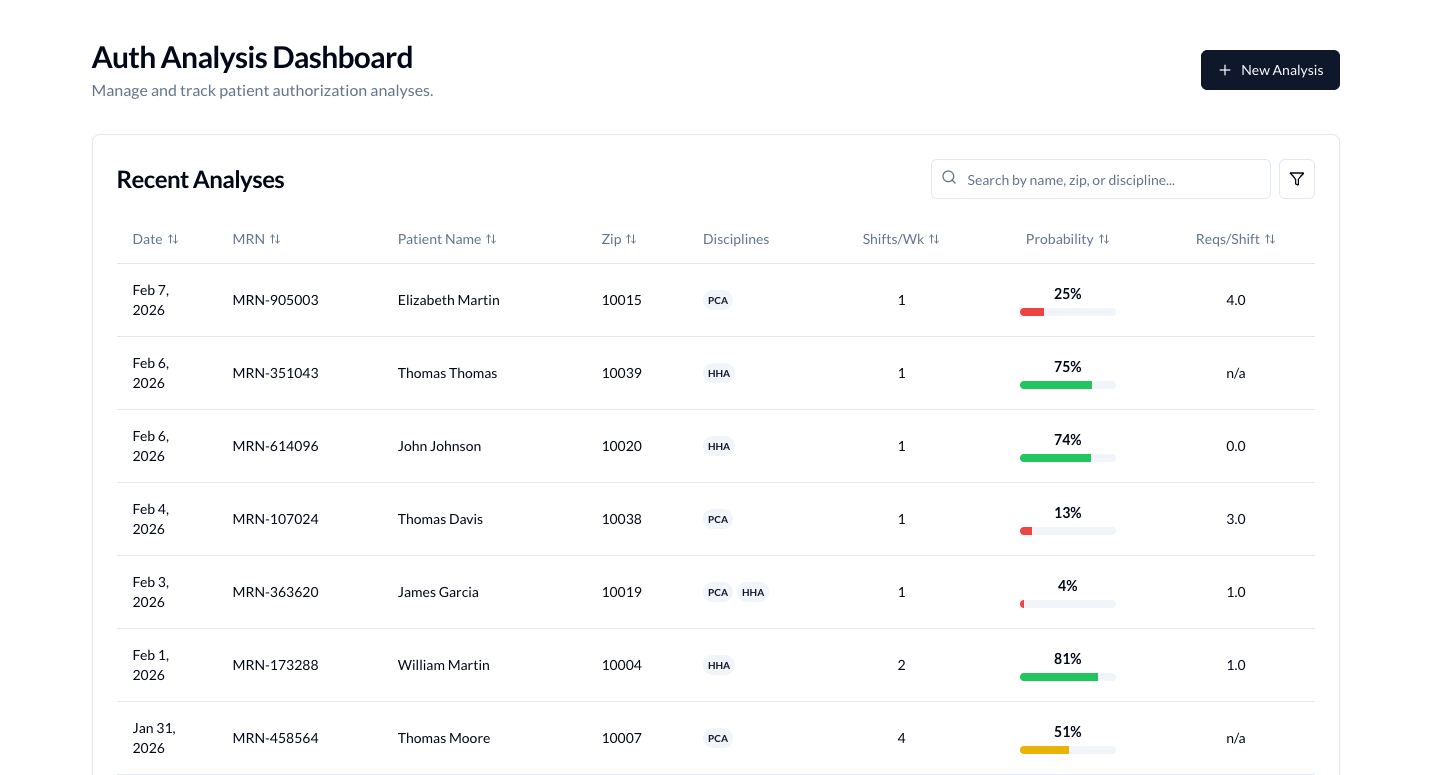
Task: Click PCA badge for Thomas Moore
Action: pos(717,738)
